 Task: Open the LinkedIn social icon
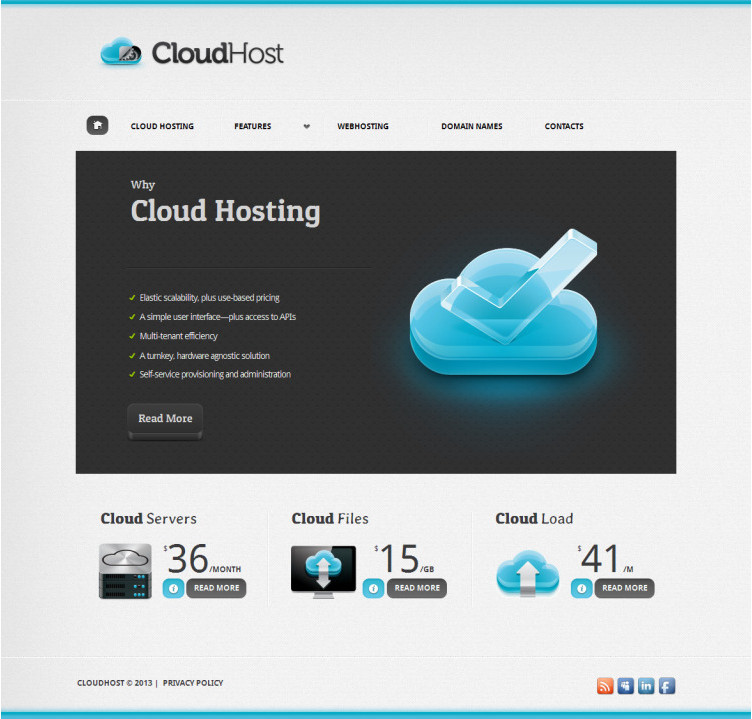coord(646,686)
